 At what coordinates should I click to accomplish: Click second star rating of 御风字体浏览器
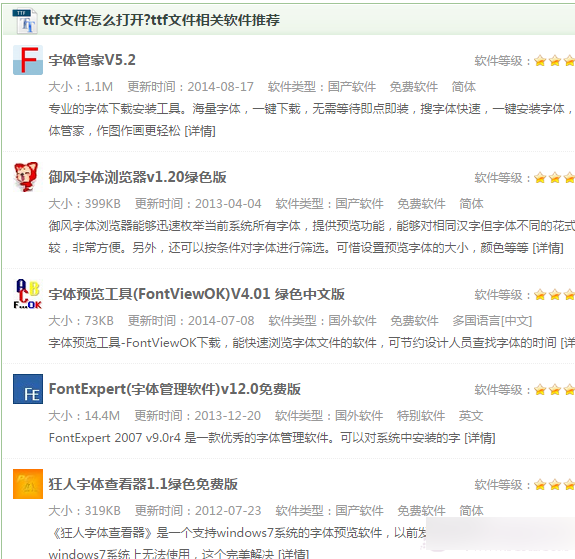point(555,178)
